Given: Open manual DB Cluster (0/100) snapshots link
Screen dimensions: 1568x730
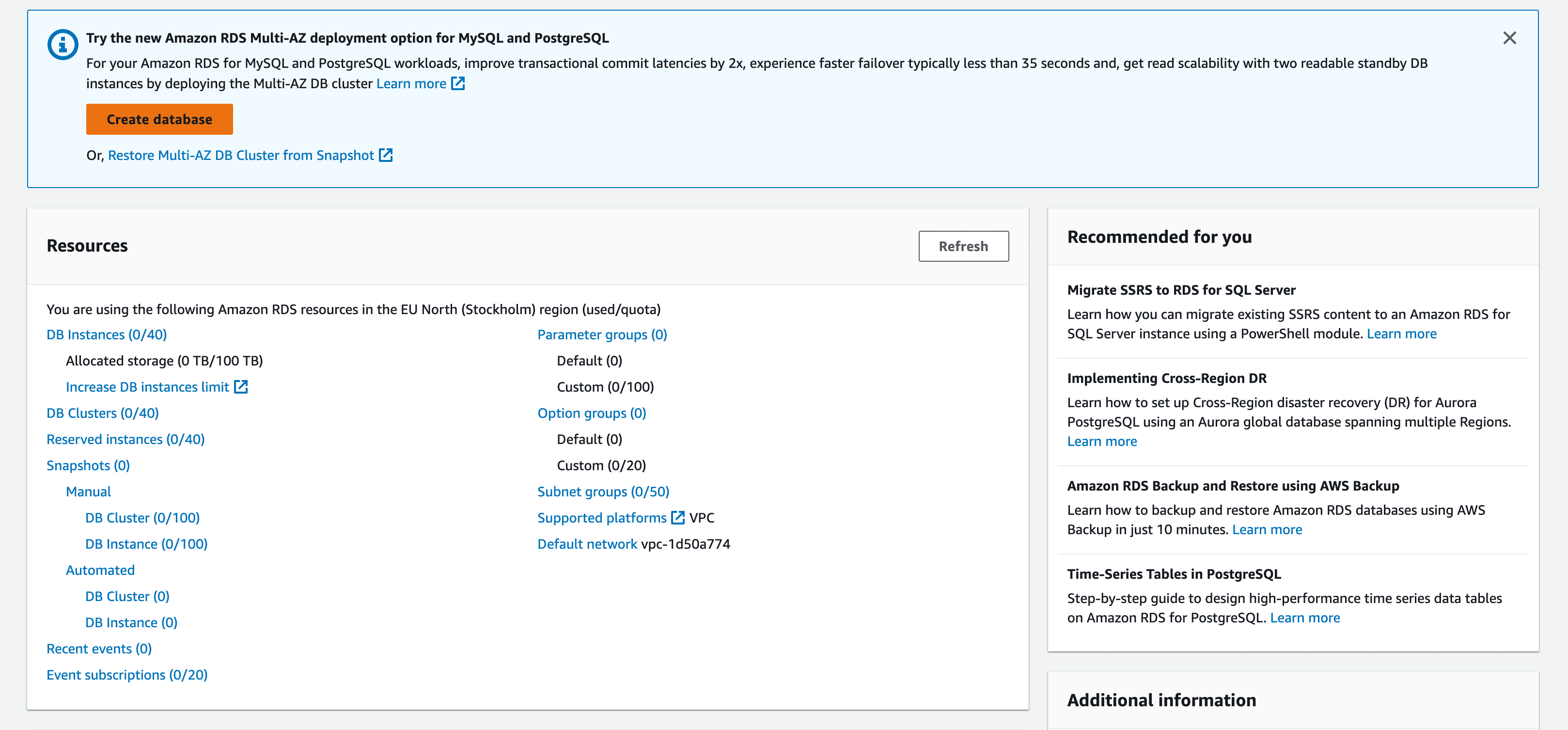Looking at the screenshot, I should point(142,518).
